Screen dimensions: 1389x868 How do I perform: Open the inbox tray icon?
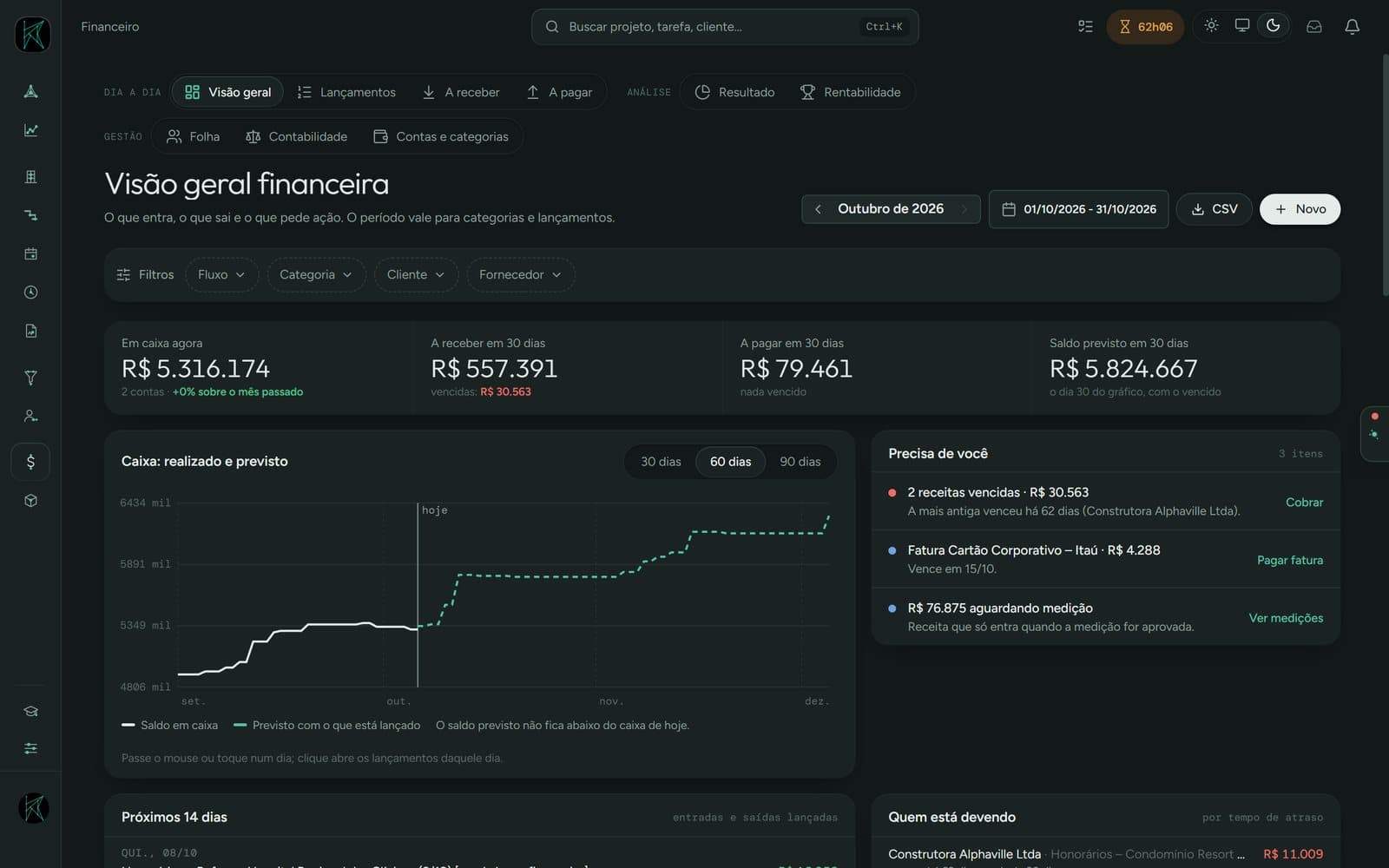pos(1314,27)
